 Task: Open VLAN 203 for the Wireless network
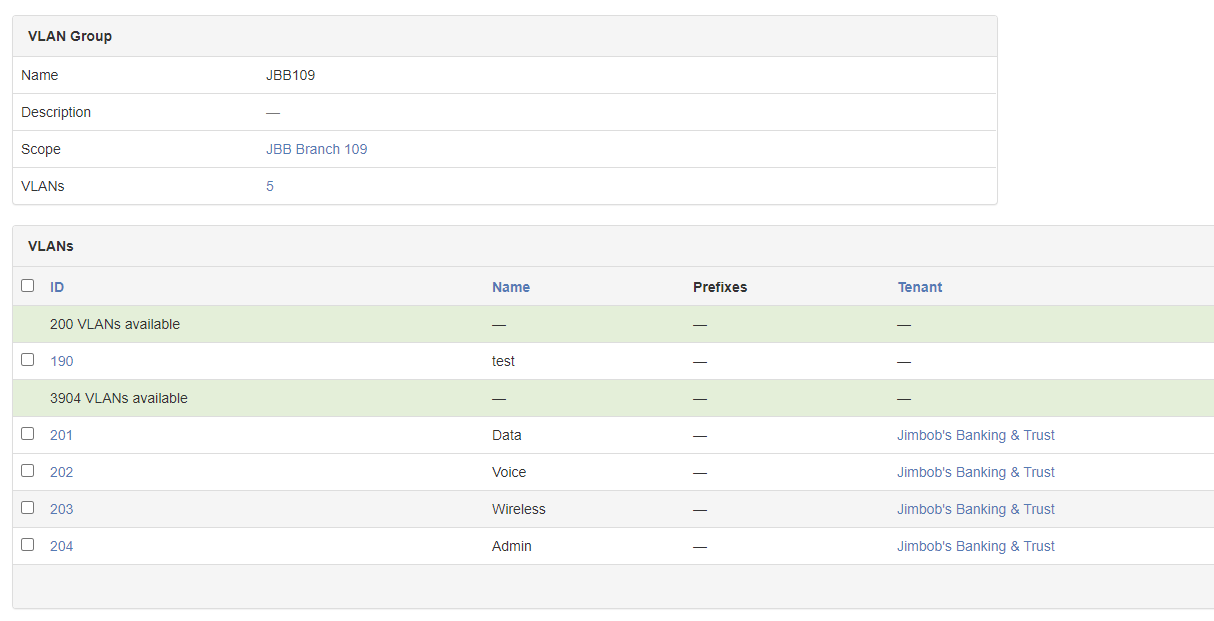click(61, 508)
